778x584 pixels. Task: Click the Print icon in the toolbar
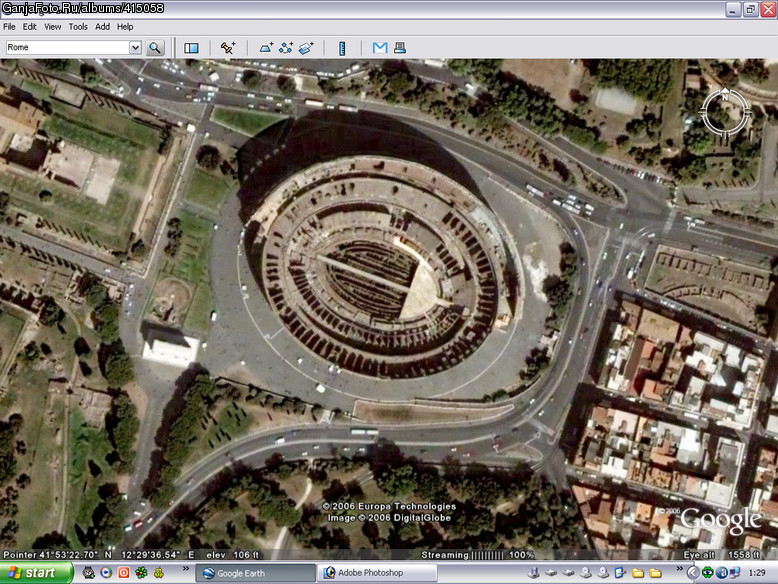pyautogui.click(x=399, y=48)
